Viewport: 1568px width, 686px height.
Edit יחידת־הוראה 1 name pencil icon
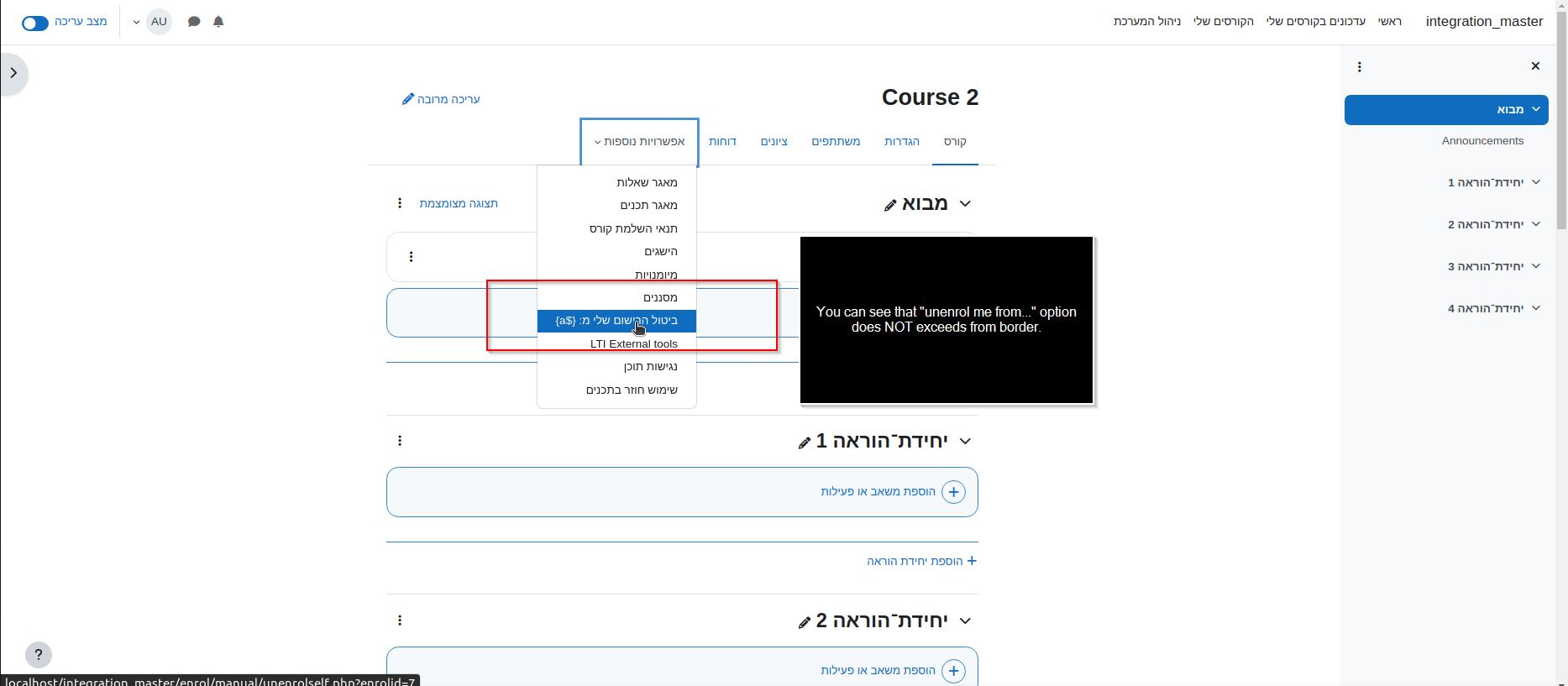pos(804,443)
